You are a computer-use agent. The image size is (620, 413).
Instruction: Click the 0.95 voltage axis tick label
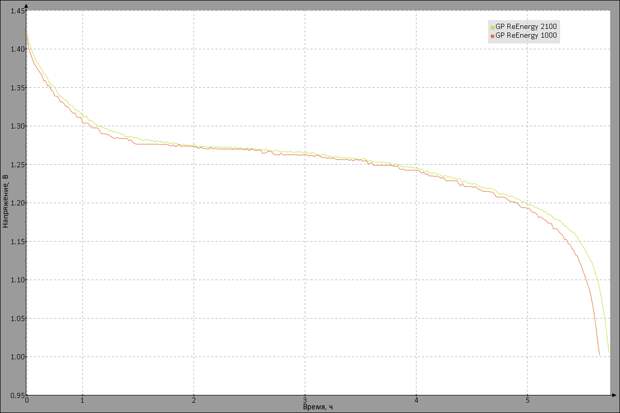(16, 395)
